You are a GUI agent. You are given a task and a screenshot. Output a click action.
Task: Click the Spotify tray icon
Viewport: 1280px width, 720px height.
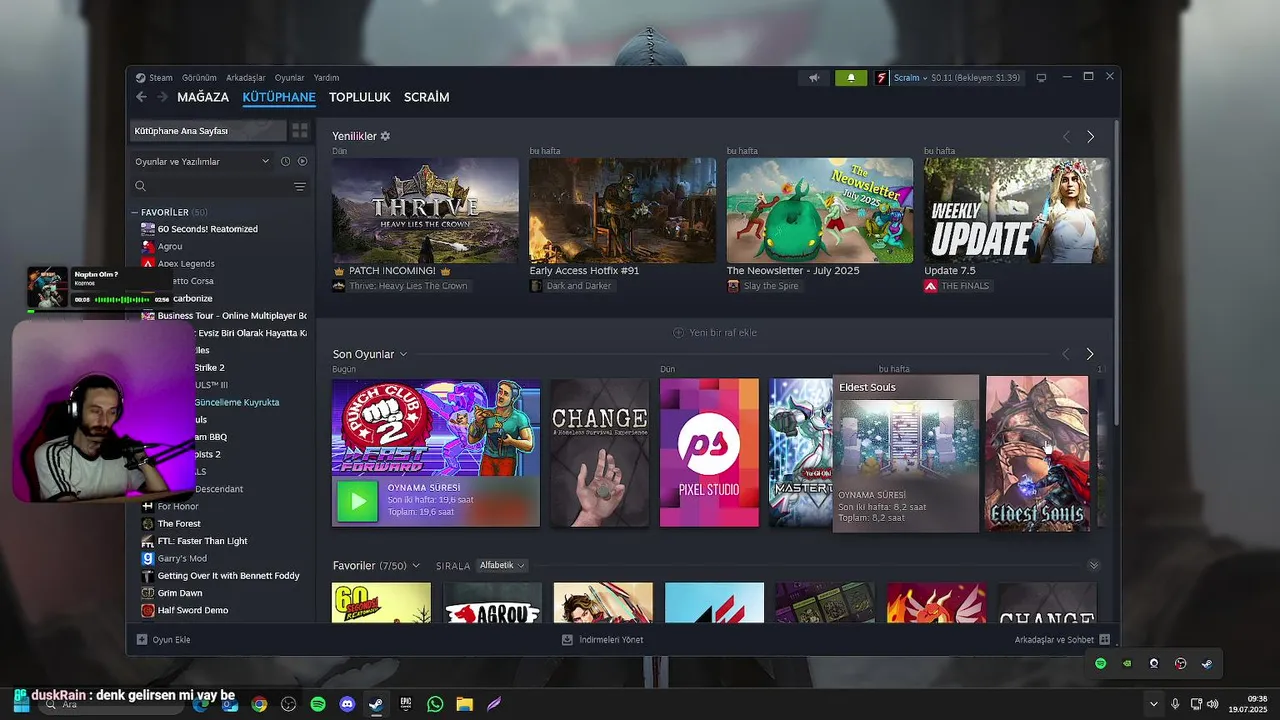coord(1101,663)
